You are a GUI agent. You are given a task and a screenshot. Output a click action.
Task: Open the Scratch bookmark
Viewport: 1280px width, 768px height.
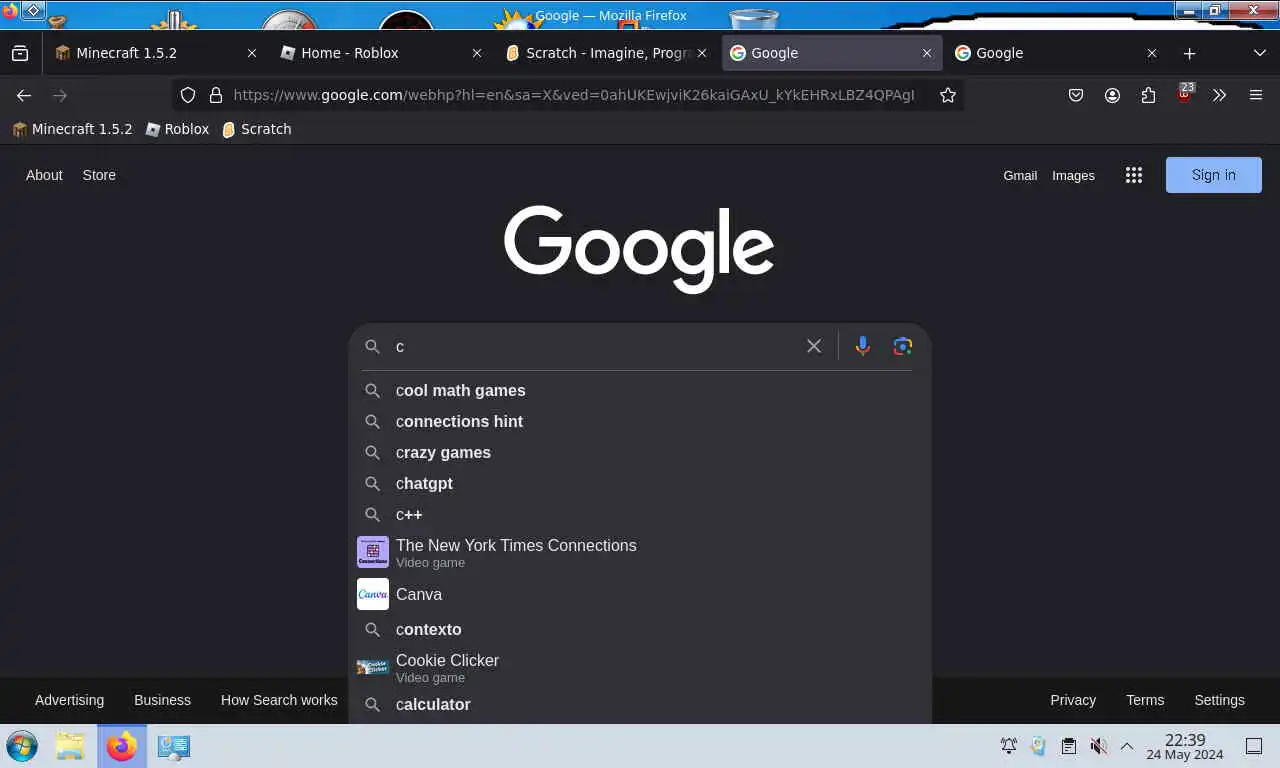coord(257,129)
